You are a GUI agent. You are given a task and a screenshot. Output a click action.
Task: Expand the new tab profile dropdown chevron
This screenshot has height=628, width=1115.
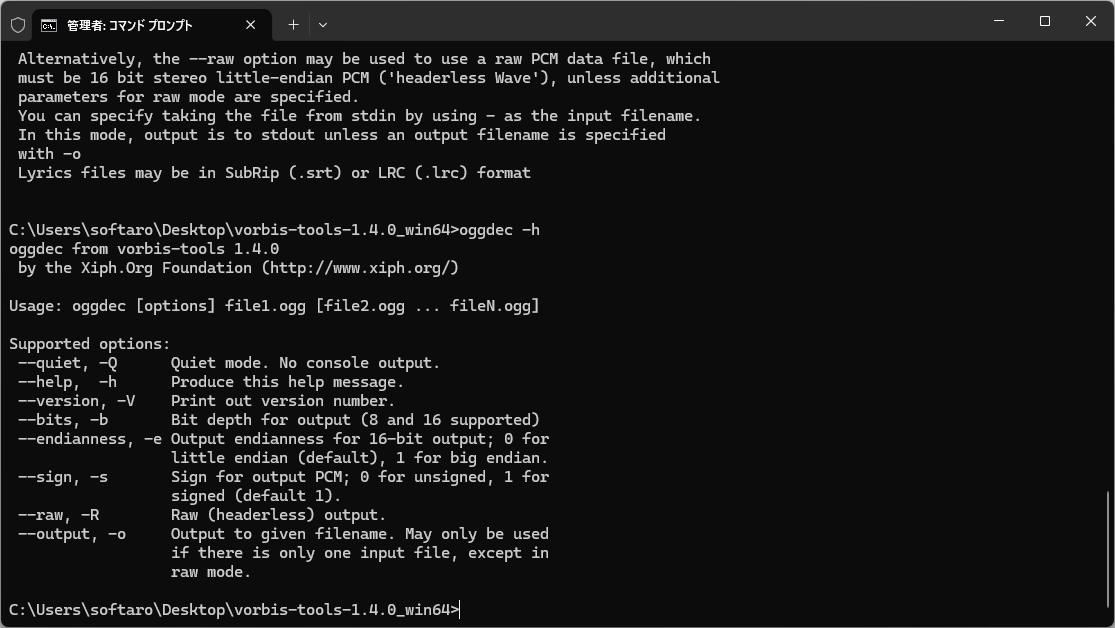(323, 25)
